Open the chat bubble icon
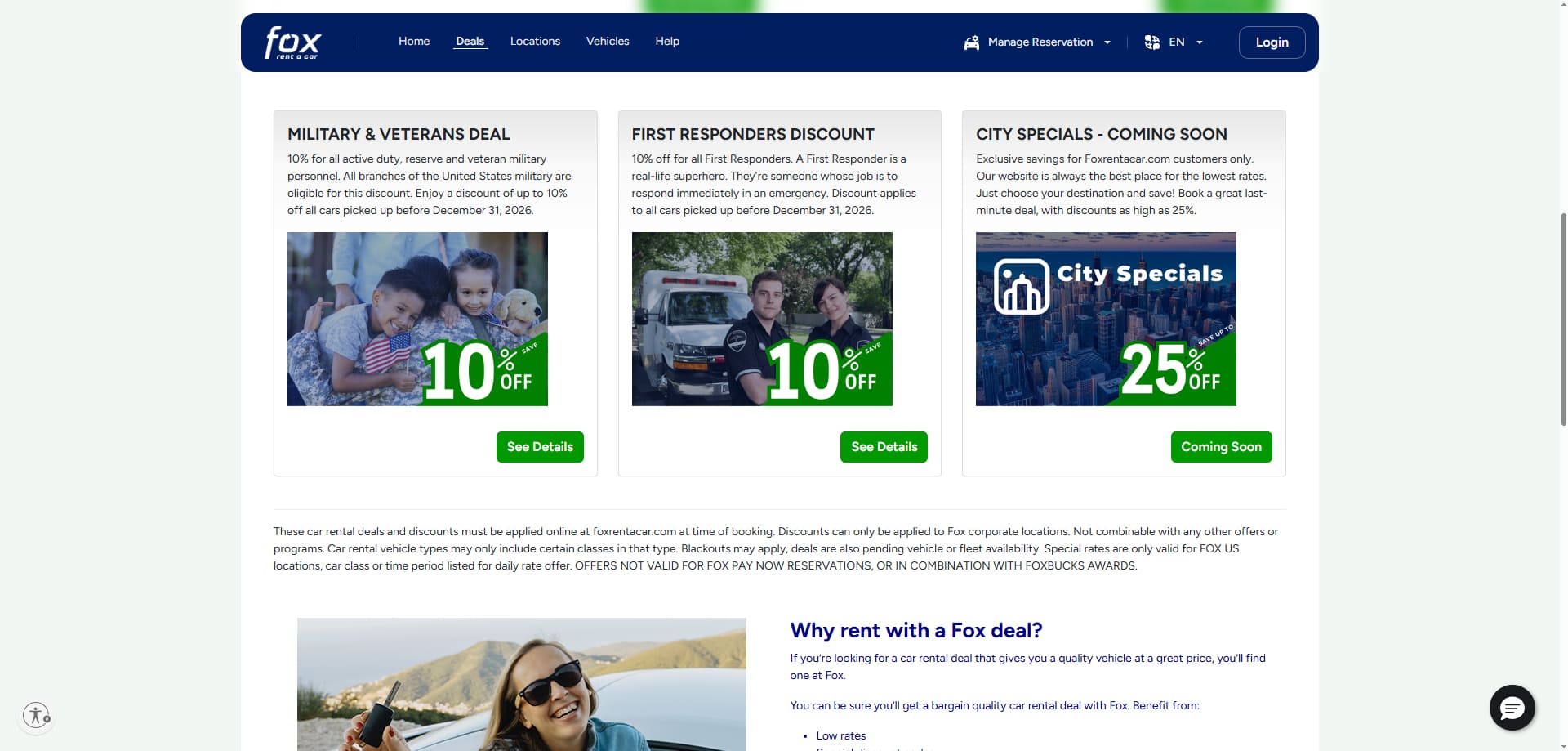Viewport: 1568px width, 751px height. click(1512, 708)
